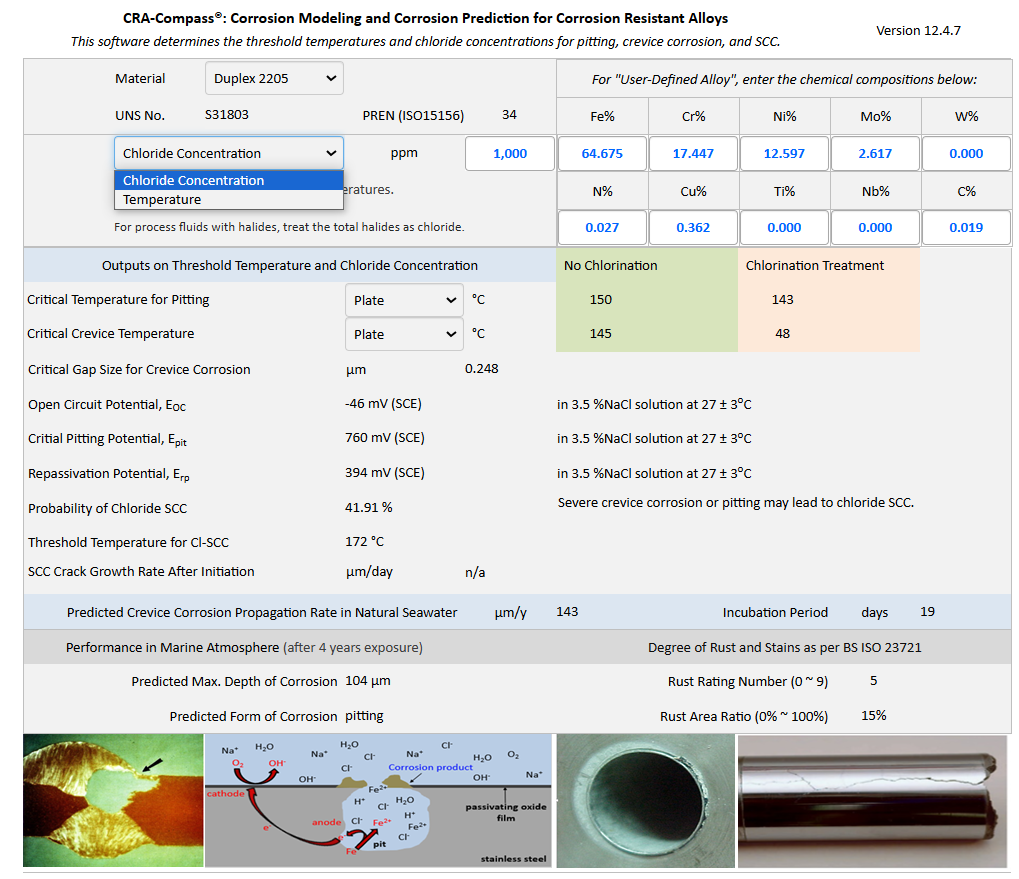Click the open circuit potential -46 mV (SCE)
The image size is (1019, 879).
(383, 404)
